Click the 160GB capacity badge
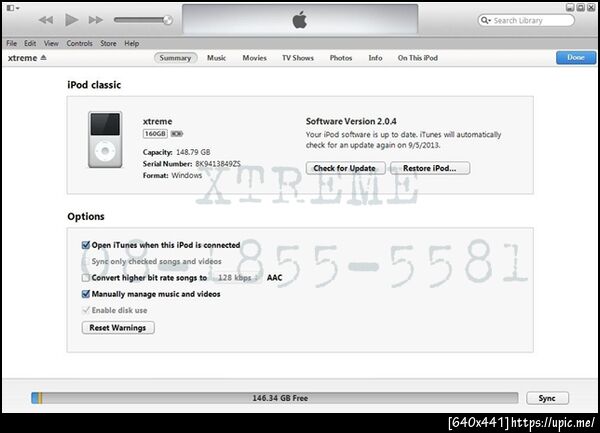Screen dimensions: 600x433 point(155,133)
